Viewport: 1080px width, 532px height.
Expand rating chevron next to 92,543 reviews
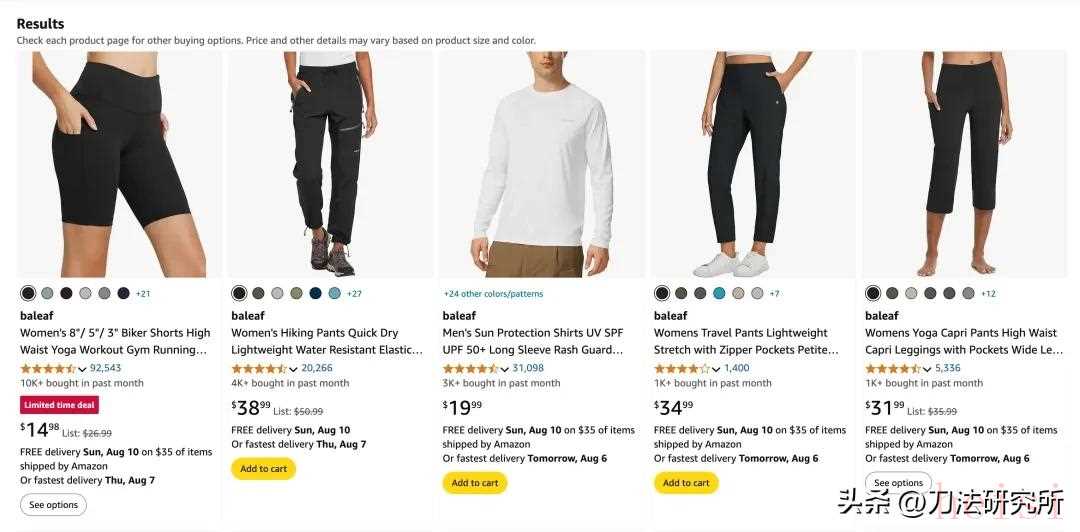(83, 369)
